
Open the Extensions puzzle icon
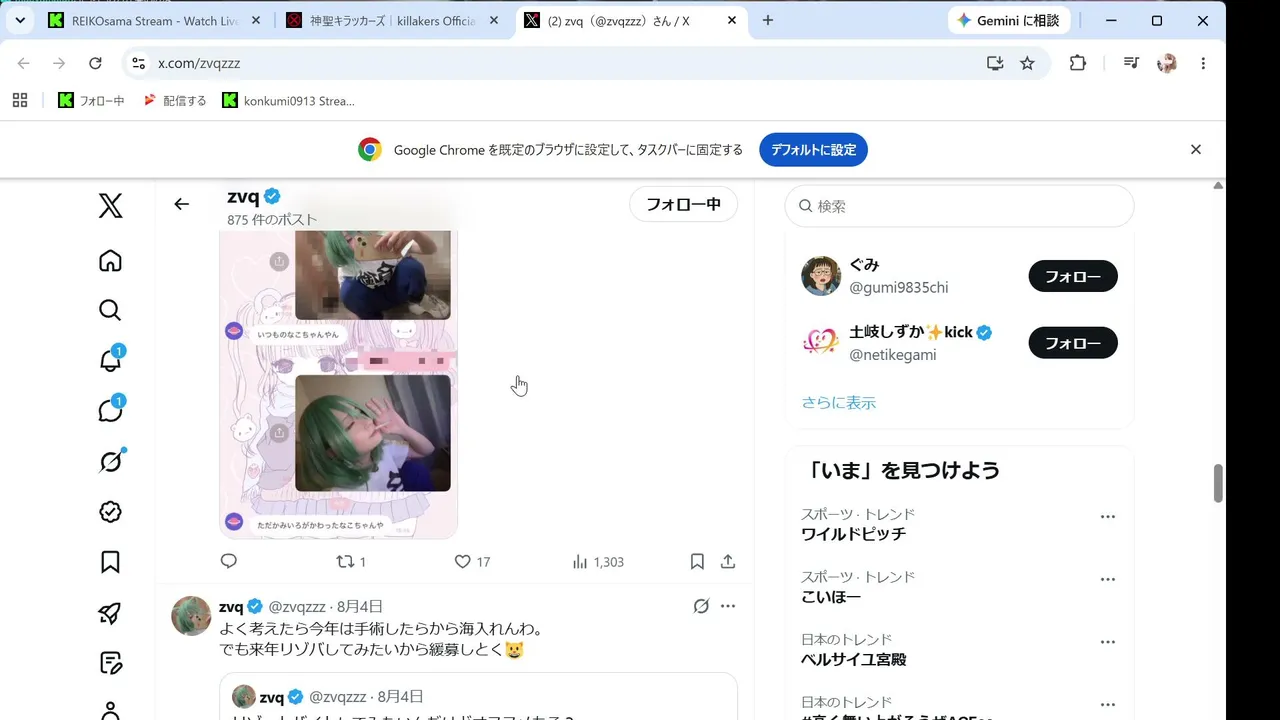[x=1077, y=63]
